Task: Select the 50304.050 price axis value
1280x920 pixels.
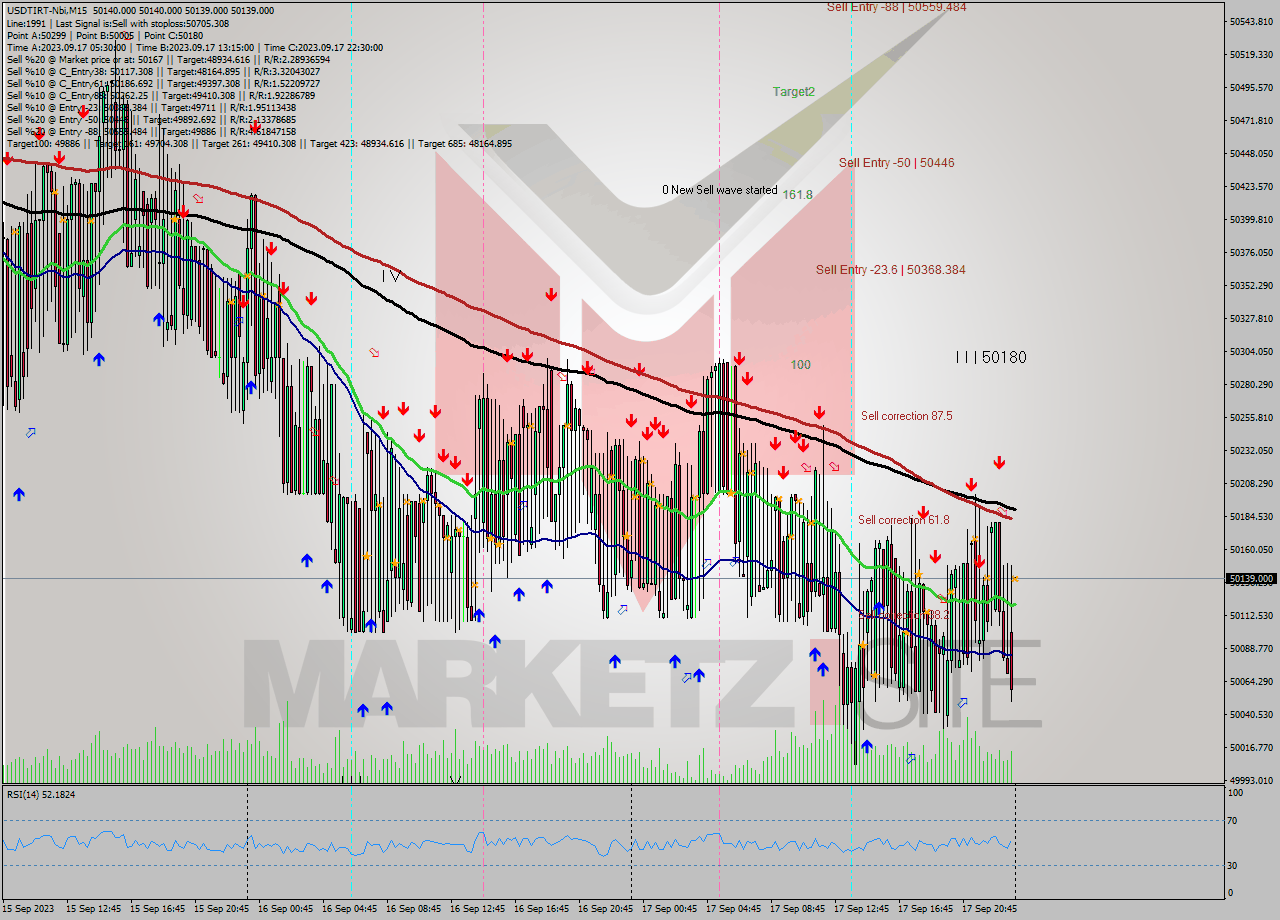Action: 1251,351
